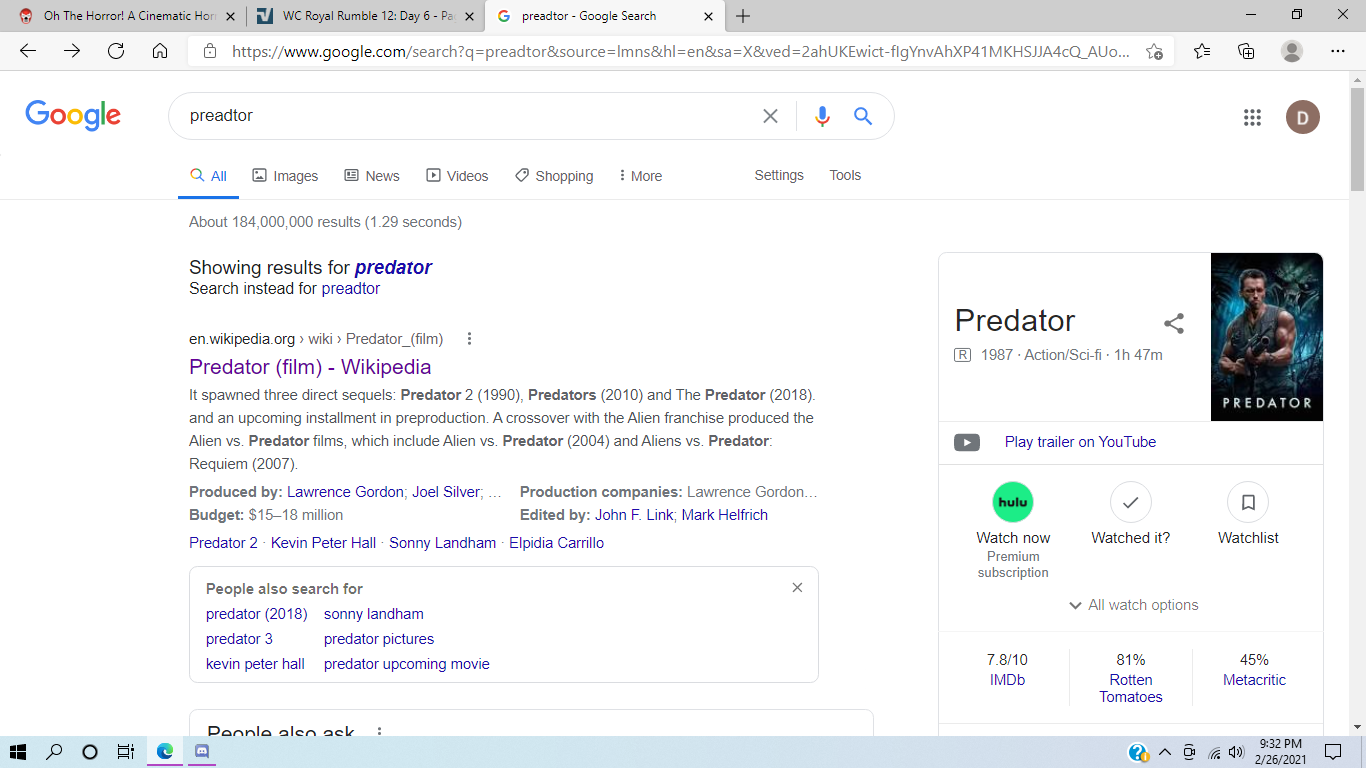1366x768 pixels.
Task: Open the three-dot menu beside Wikipedia result
Action: [x=469, y=339]
